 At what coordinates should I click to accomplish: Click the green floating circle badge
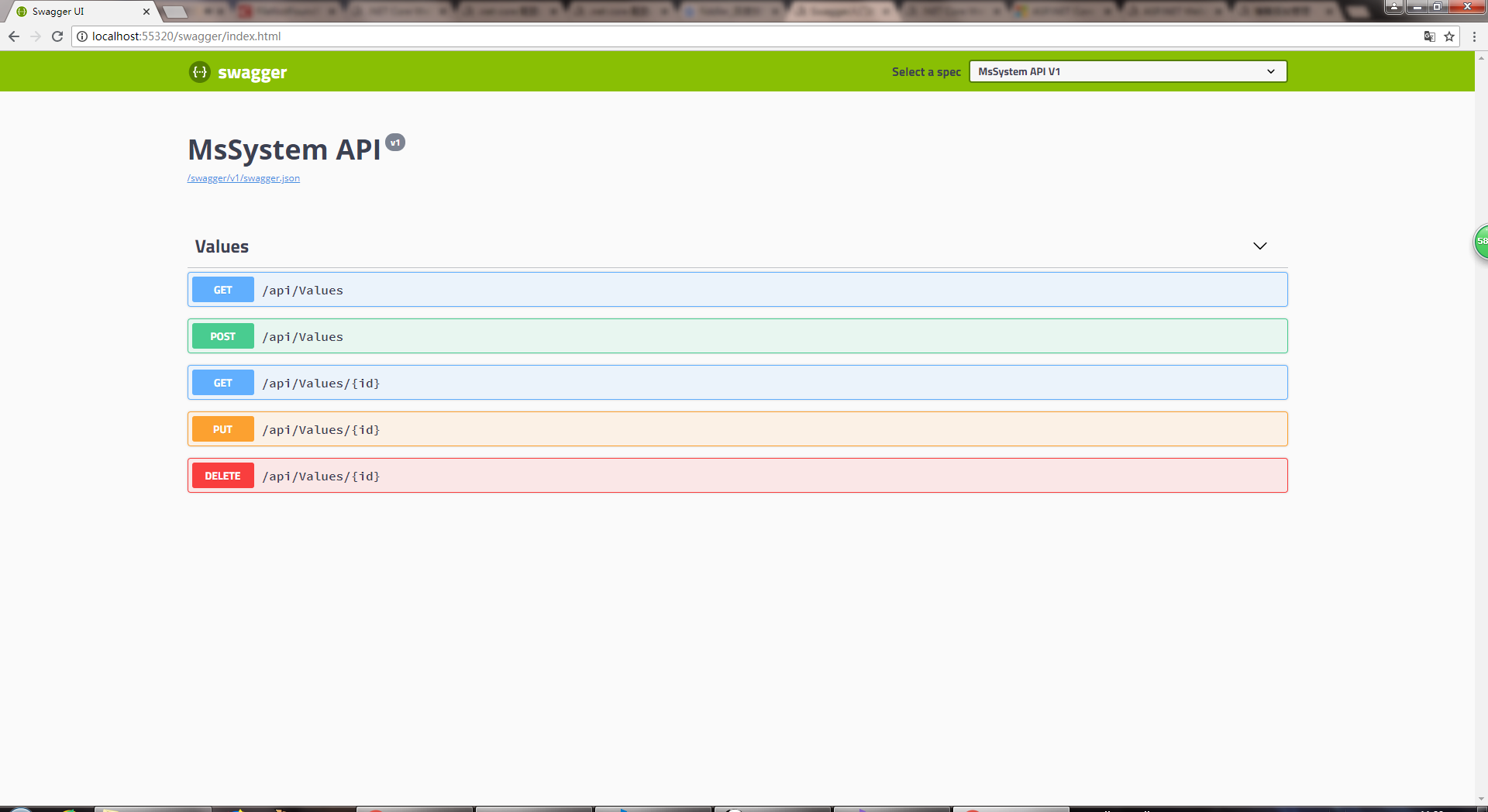point(1481,242)
